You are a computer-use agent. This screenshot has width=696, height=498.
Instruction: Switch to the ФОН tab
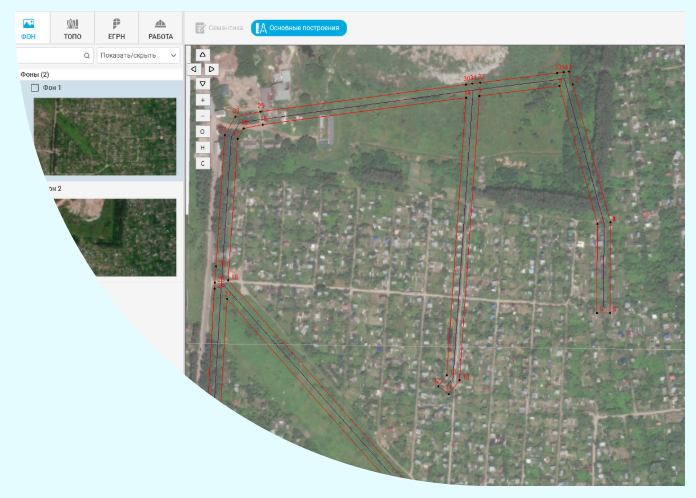pos(28,28)
